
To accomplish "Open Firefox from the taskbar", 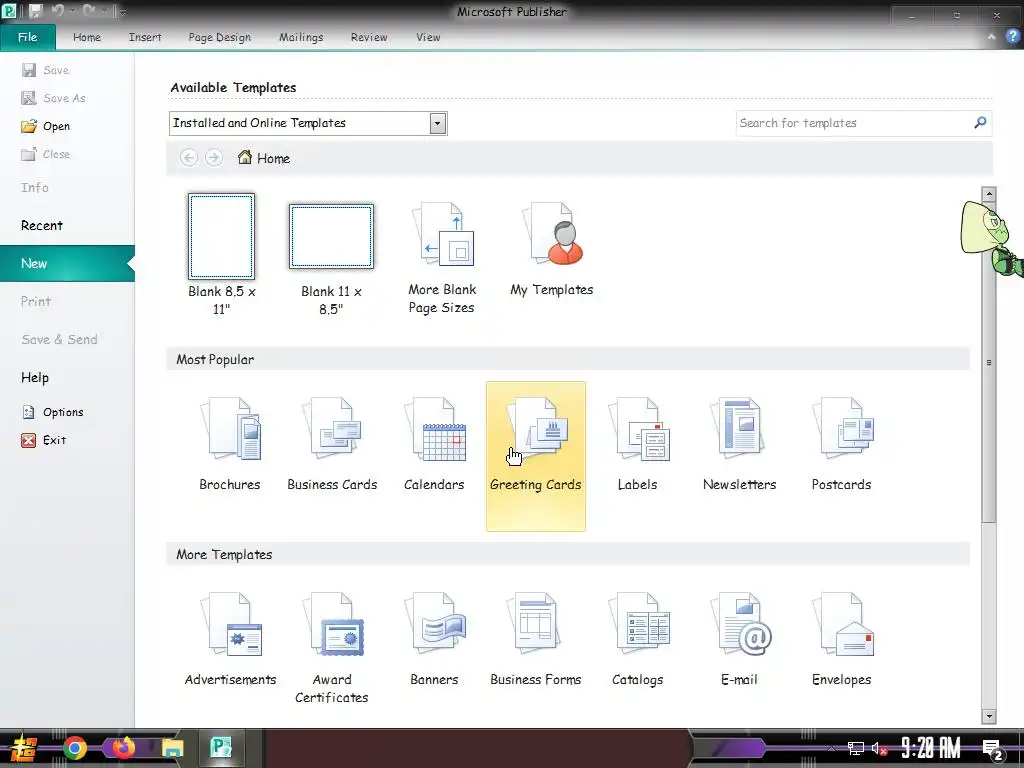I will point(124,748).
